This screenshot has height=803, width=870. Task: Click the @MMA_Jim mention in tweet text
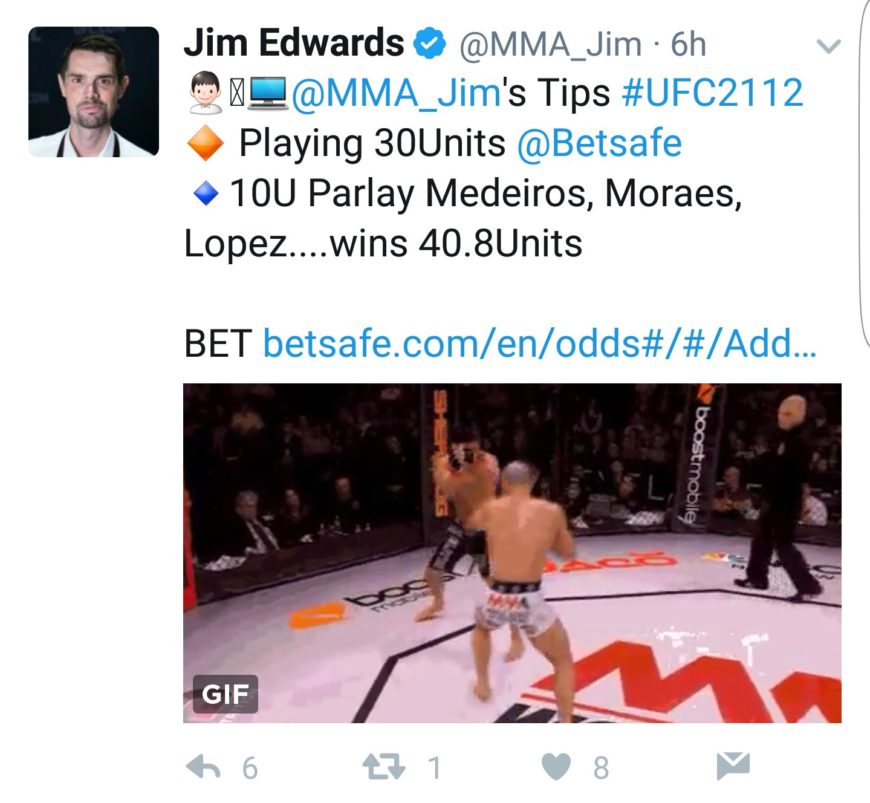click(x=396, y=93)
